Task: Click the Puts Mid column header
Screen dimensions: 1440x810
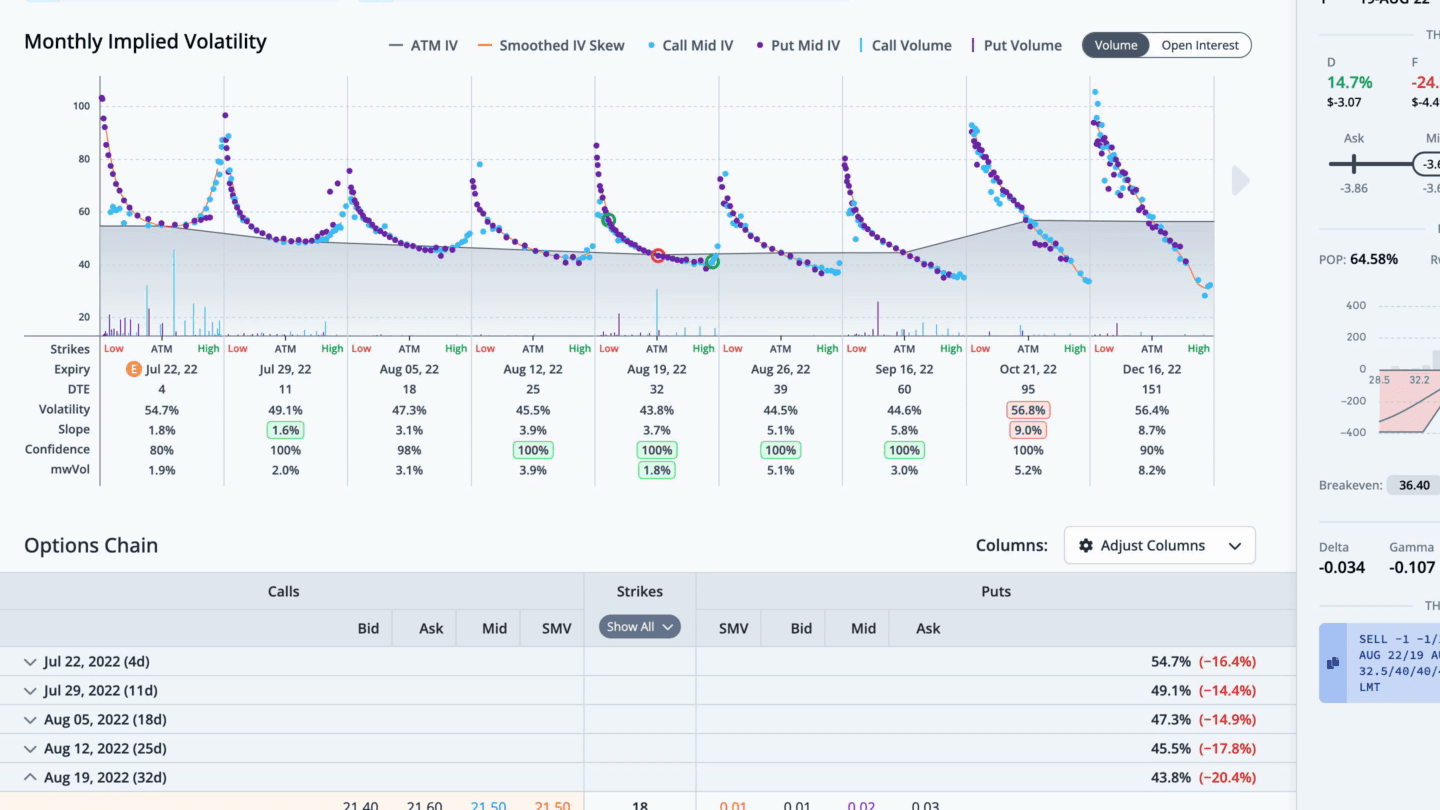Action: tap(863, 629)
